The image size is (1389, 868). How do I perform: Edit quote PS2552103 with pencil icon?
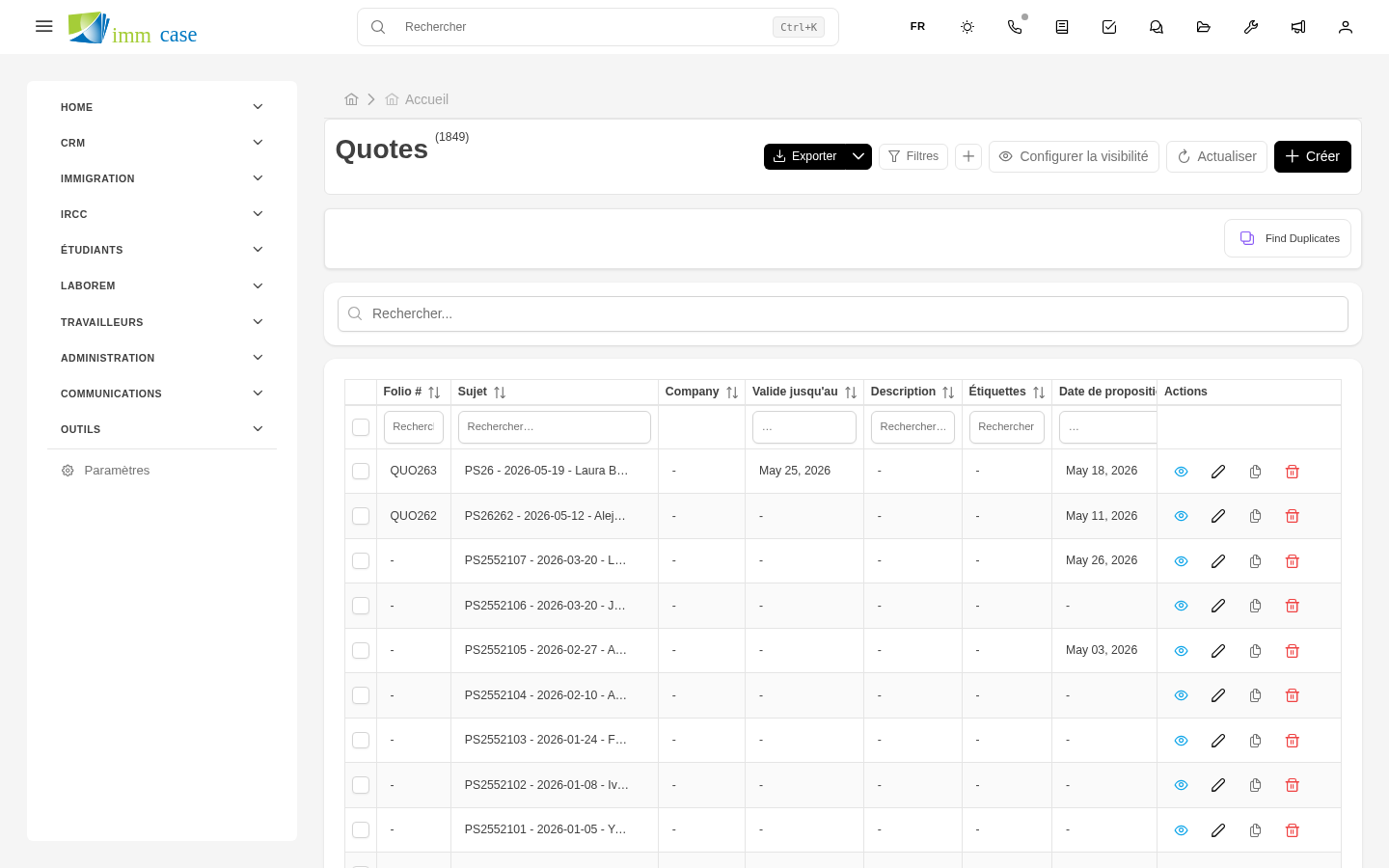[1218, 741]
